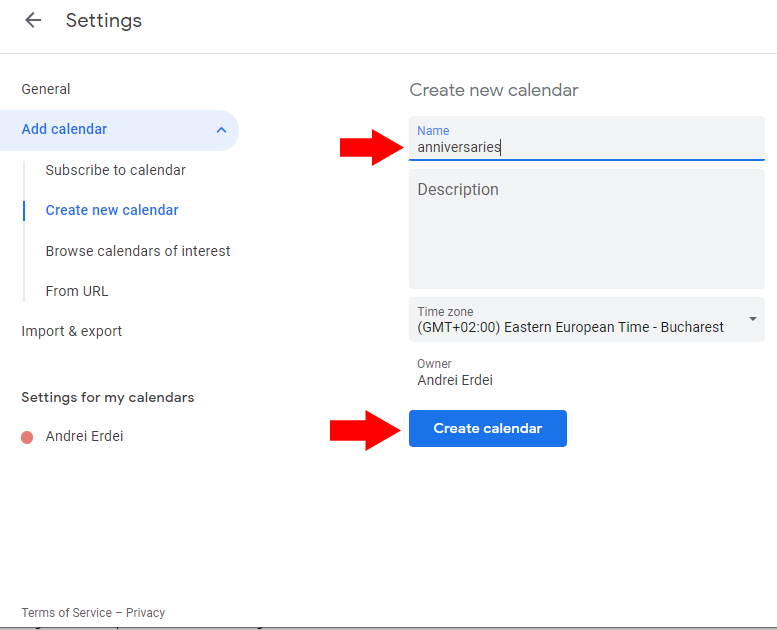777x630 pixels.
Task: Click the Settings for my calendars heading
Action: click(108, 397)
